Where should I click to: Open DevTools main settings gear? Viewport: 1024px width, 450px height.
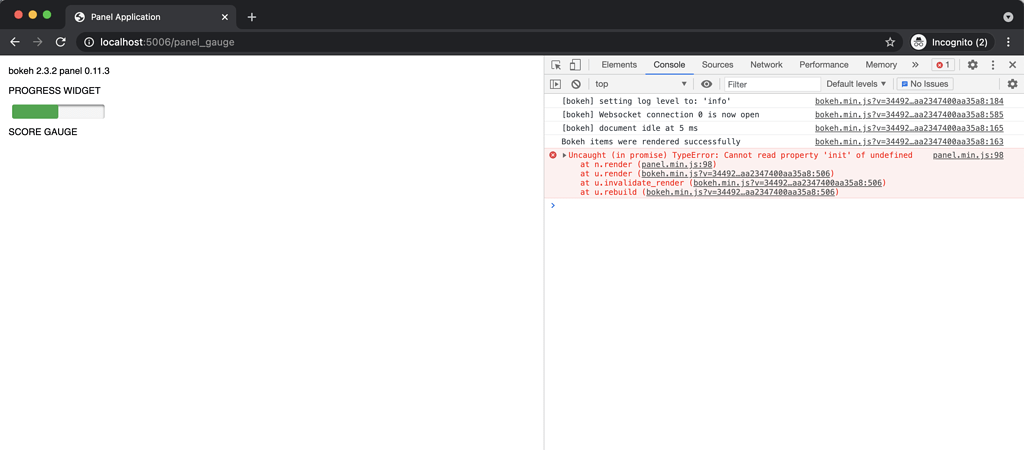pyautogui.click(x=972, y=65)
